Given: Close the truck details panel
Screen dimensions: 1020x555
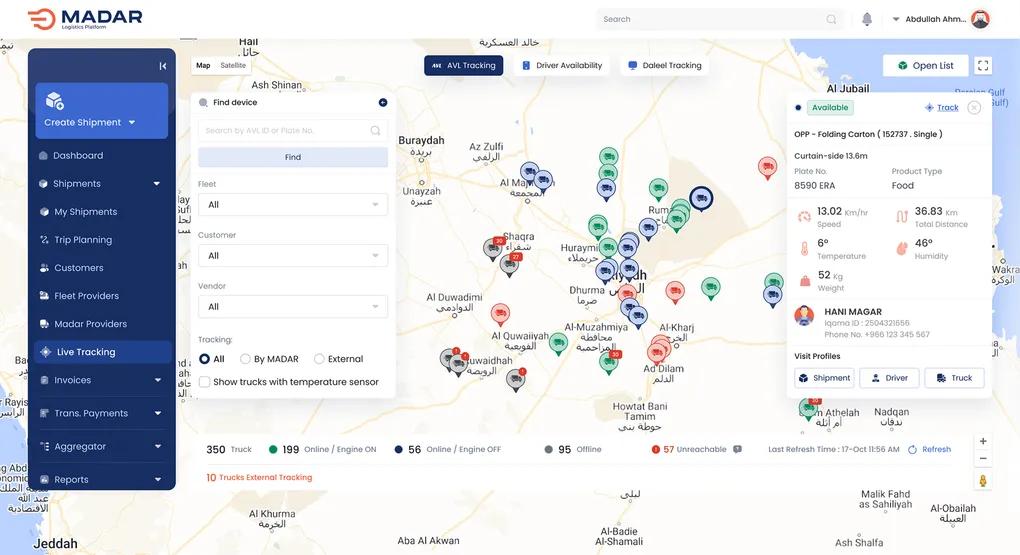Looking at the screenshot, I should tap(974, 107).
